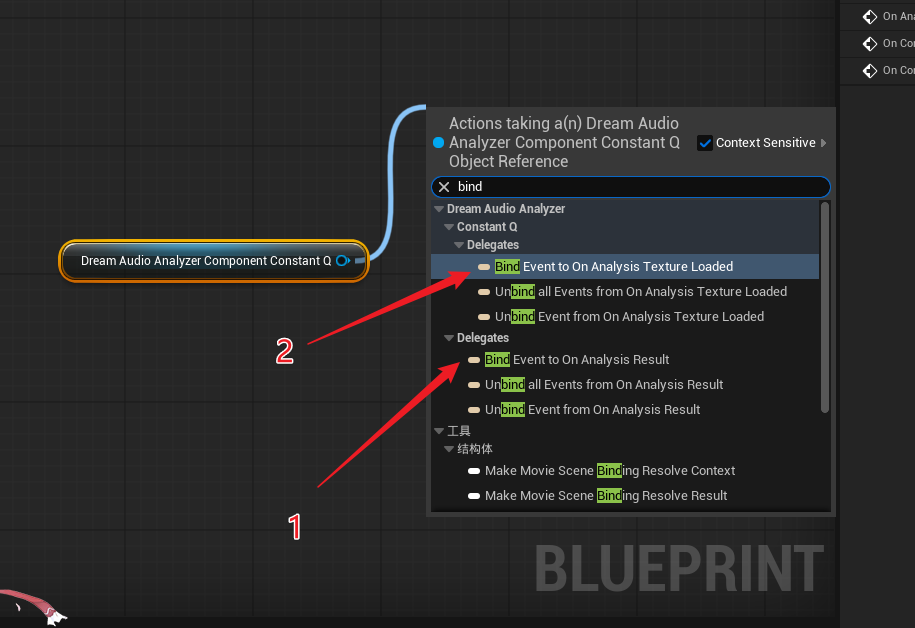Toggle the Context Sensitive checkbox

704,143
